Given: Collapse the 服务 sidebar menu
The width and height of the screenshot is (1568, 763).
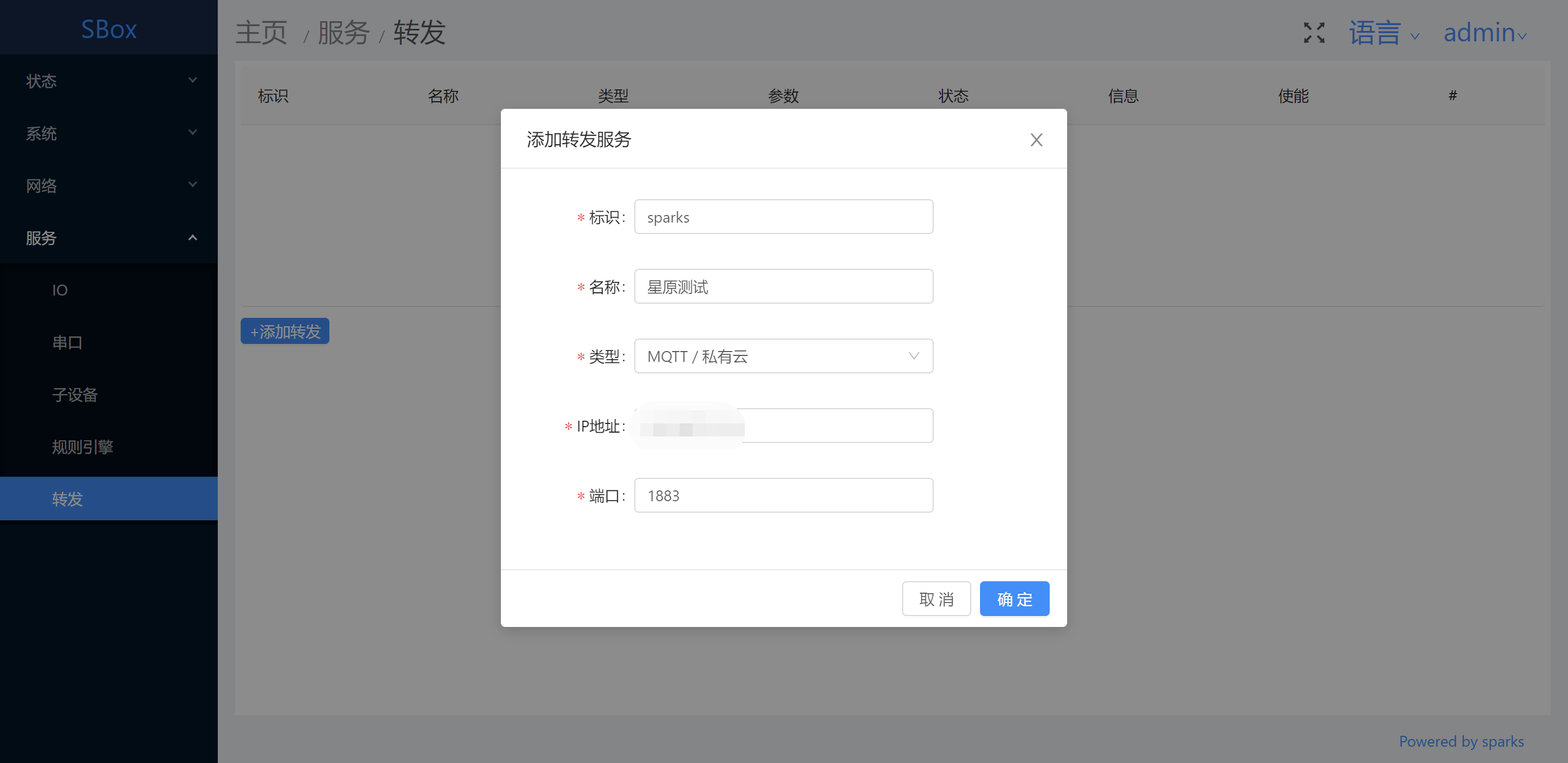Looking at the screenshot, I should tap(108, 238).
